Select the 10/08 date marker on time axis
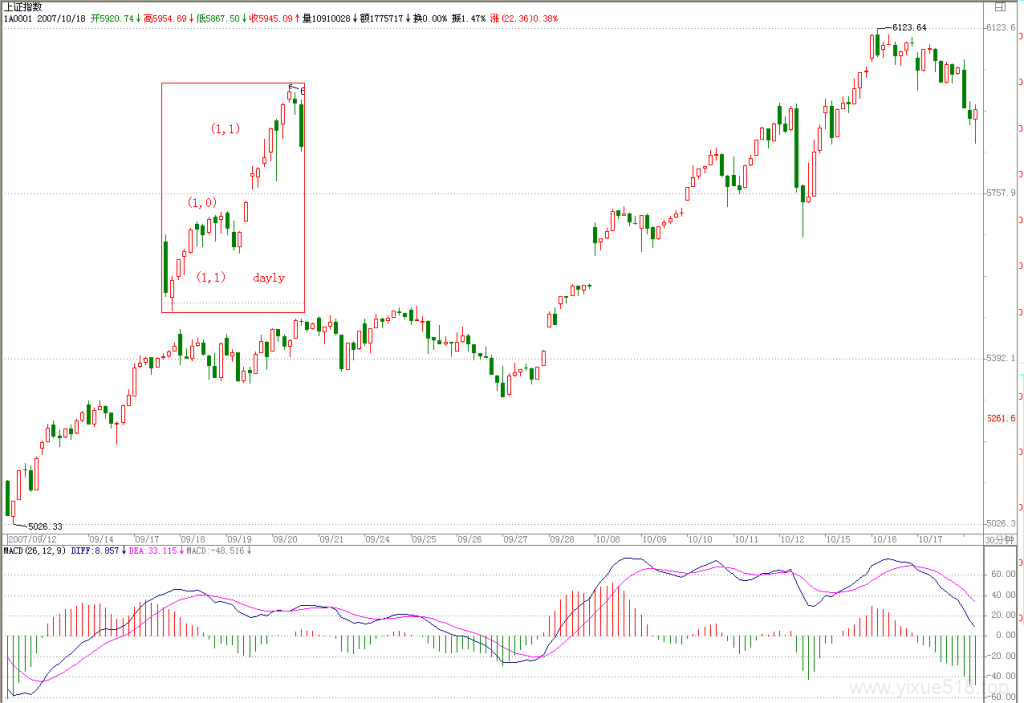Viewport: 1024px width, 703px height. coord(607,540)
